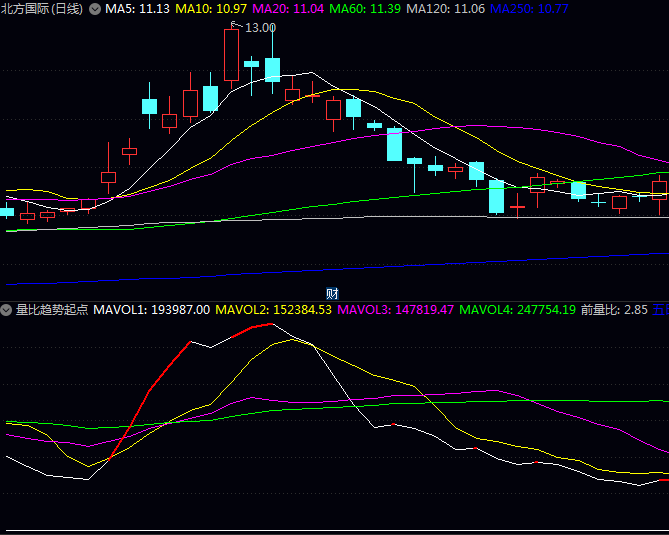
Task: Click the 13.00 high price marker
Action: (x=260, y=28)
